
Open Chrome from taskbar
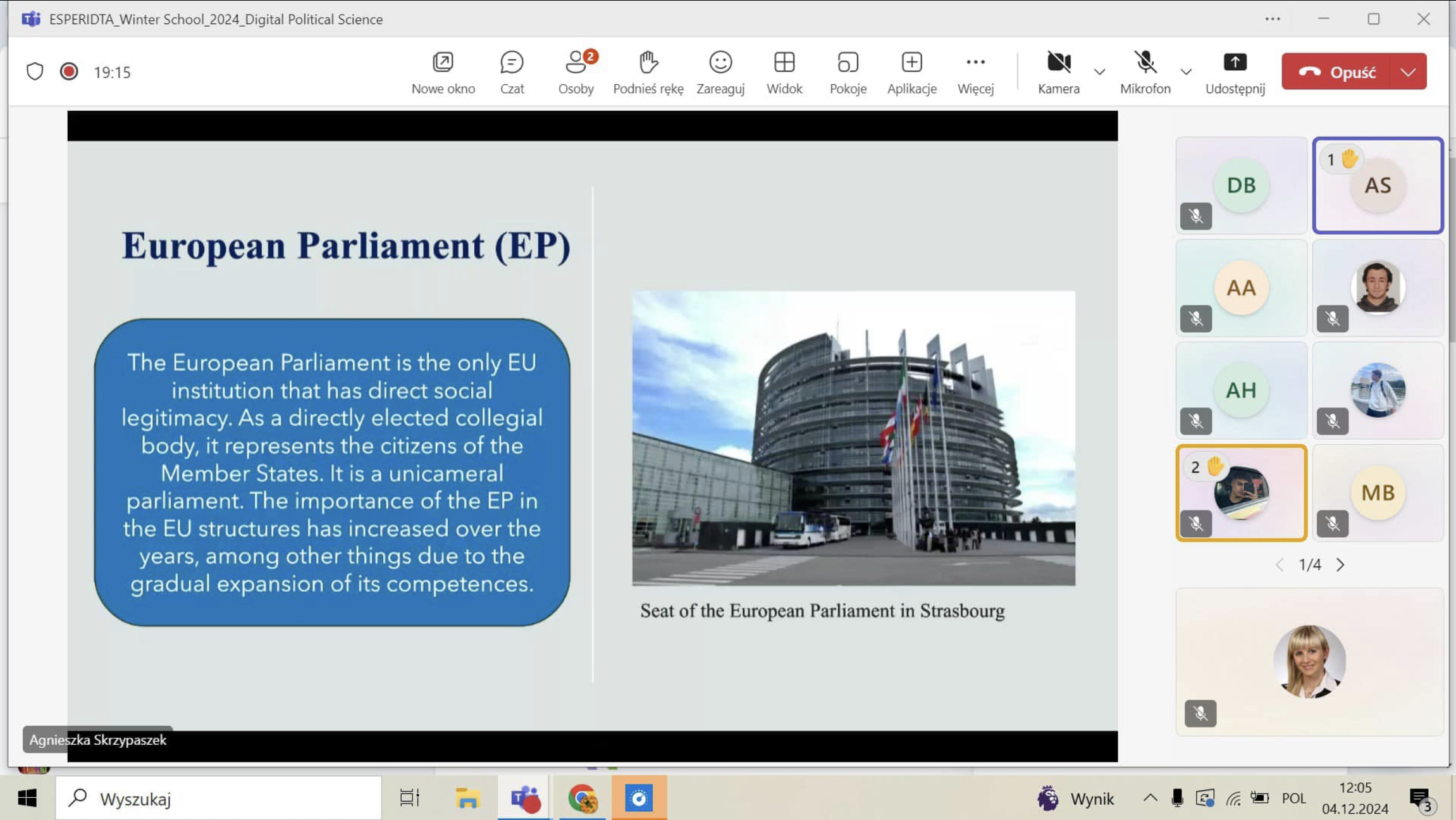tap(582, 798)
